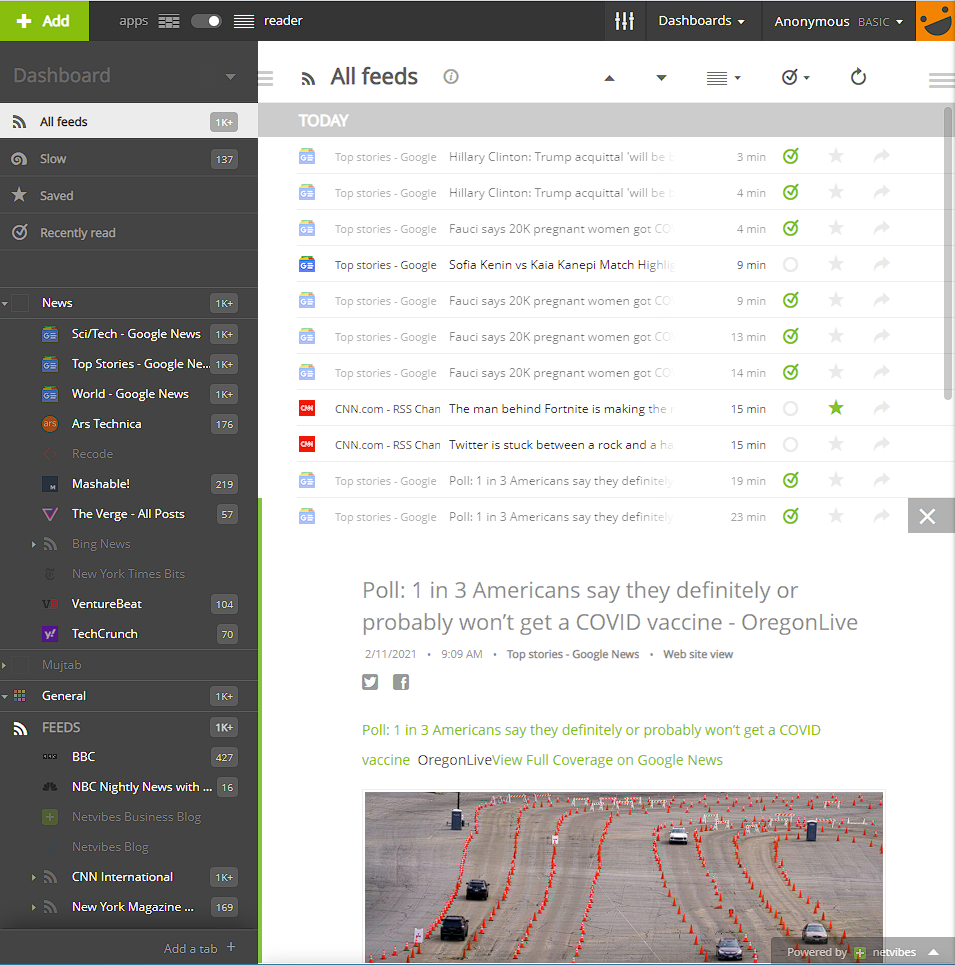Open the Dashboards dropdown menu
955x965 pixels.
(701, 21)
